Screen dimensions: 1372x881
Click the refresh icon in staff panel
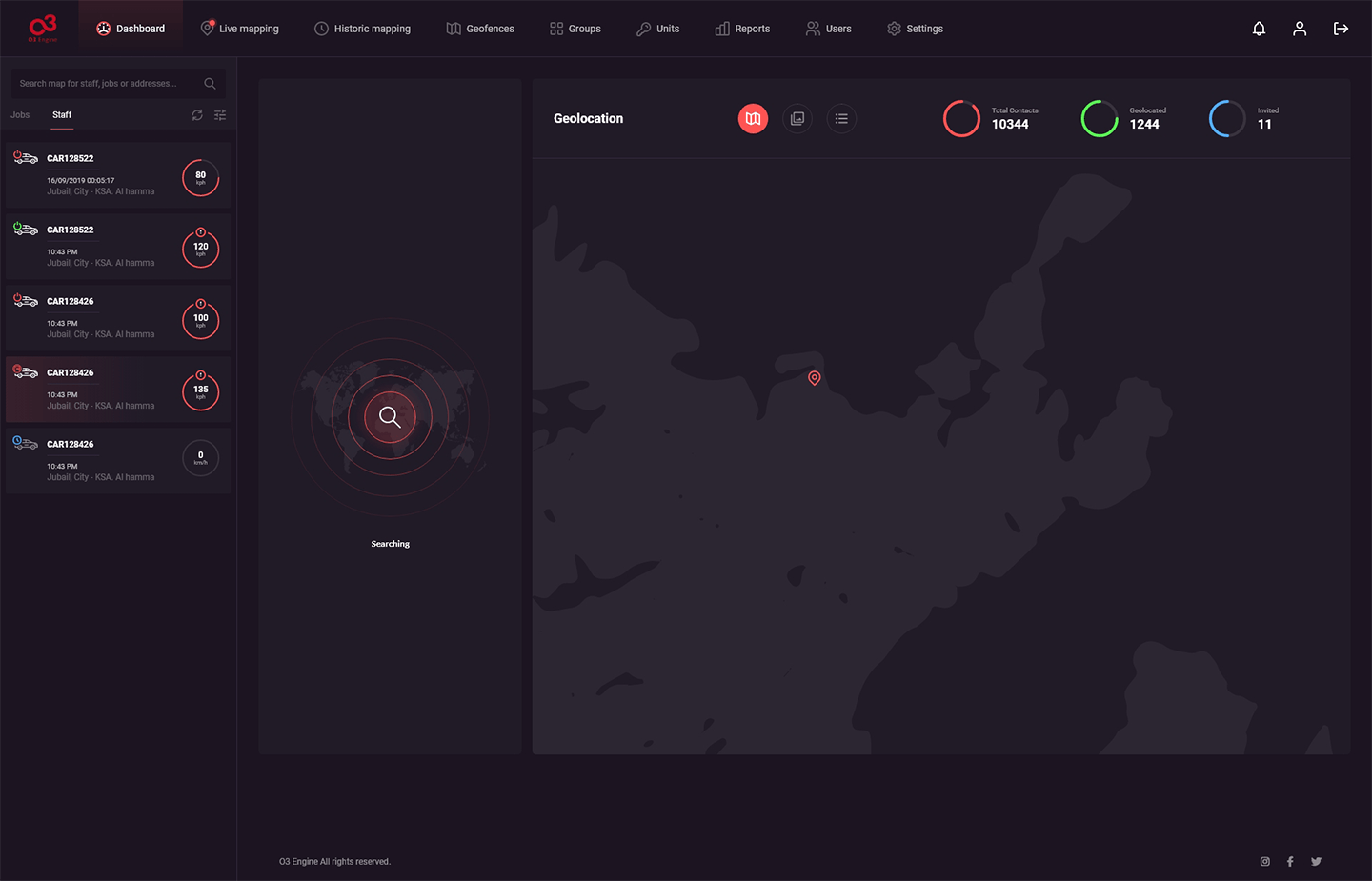pos(197,115)
